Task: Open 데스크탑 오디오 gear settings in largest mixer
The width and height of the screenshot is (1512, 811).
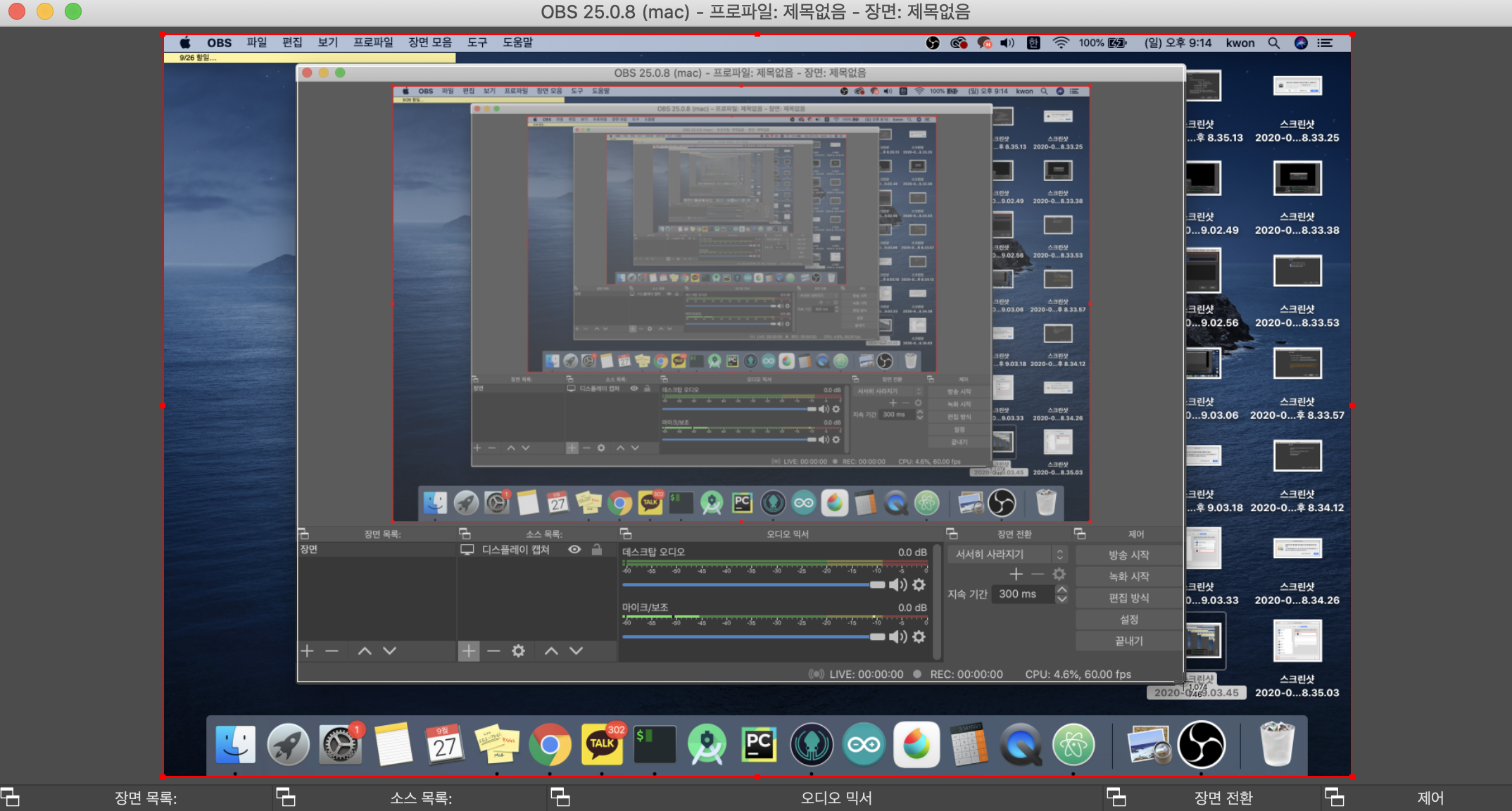Action: (x=919, y=585)
